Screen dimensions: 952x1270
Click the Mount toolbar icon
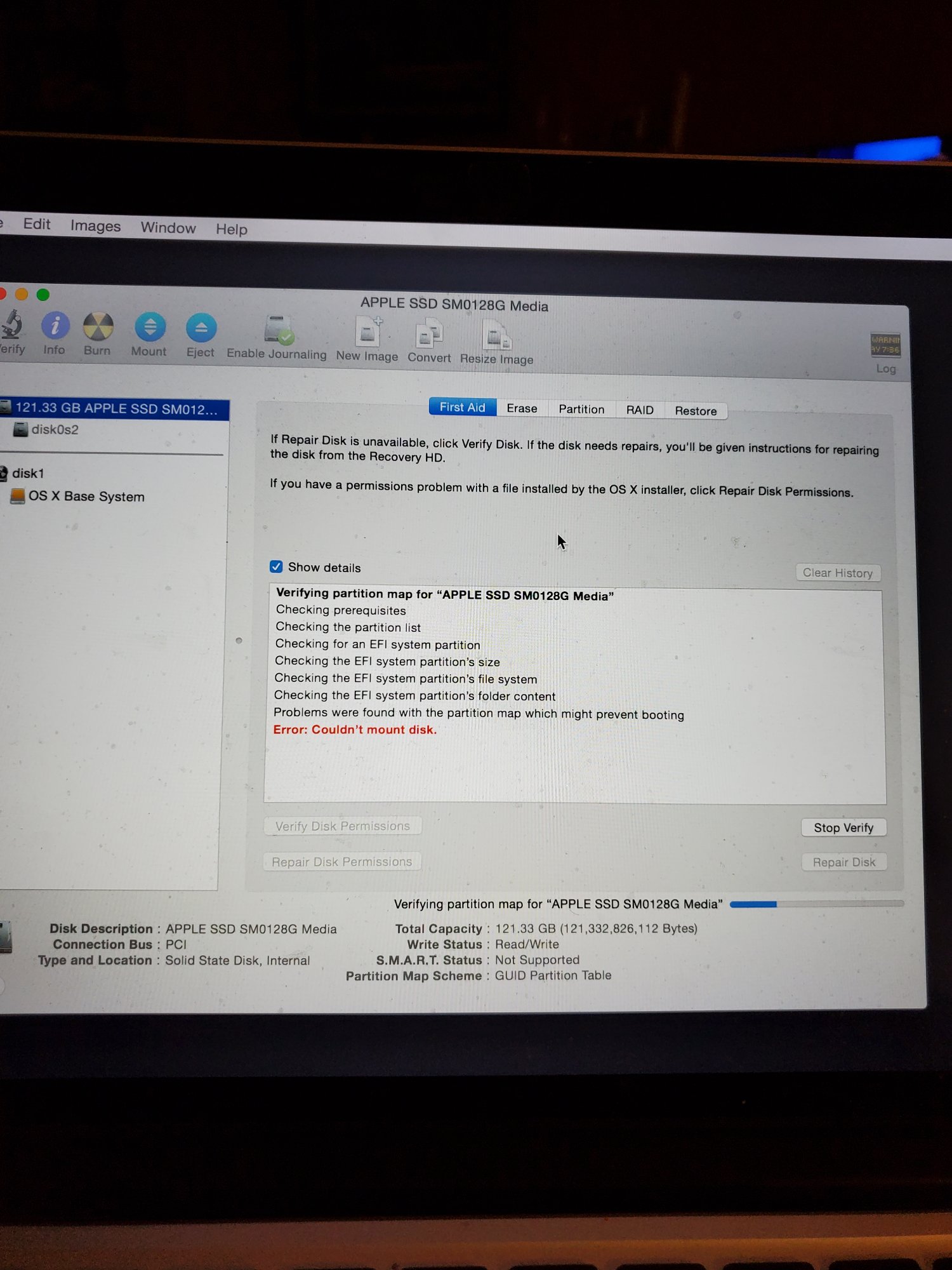[150, 327]
